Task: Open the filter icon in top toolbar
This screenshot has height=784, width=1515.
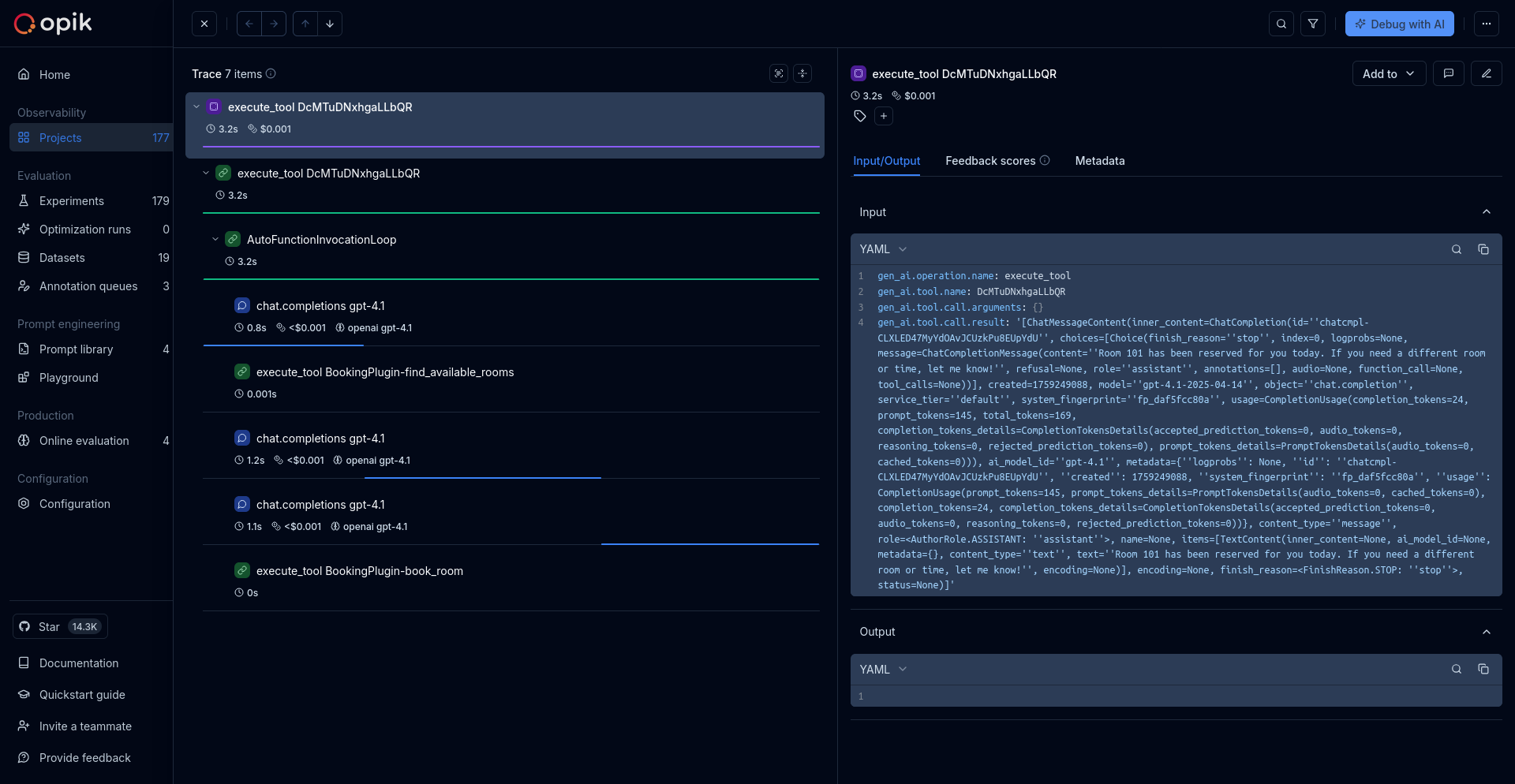Action: tap(1313, 24)
